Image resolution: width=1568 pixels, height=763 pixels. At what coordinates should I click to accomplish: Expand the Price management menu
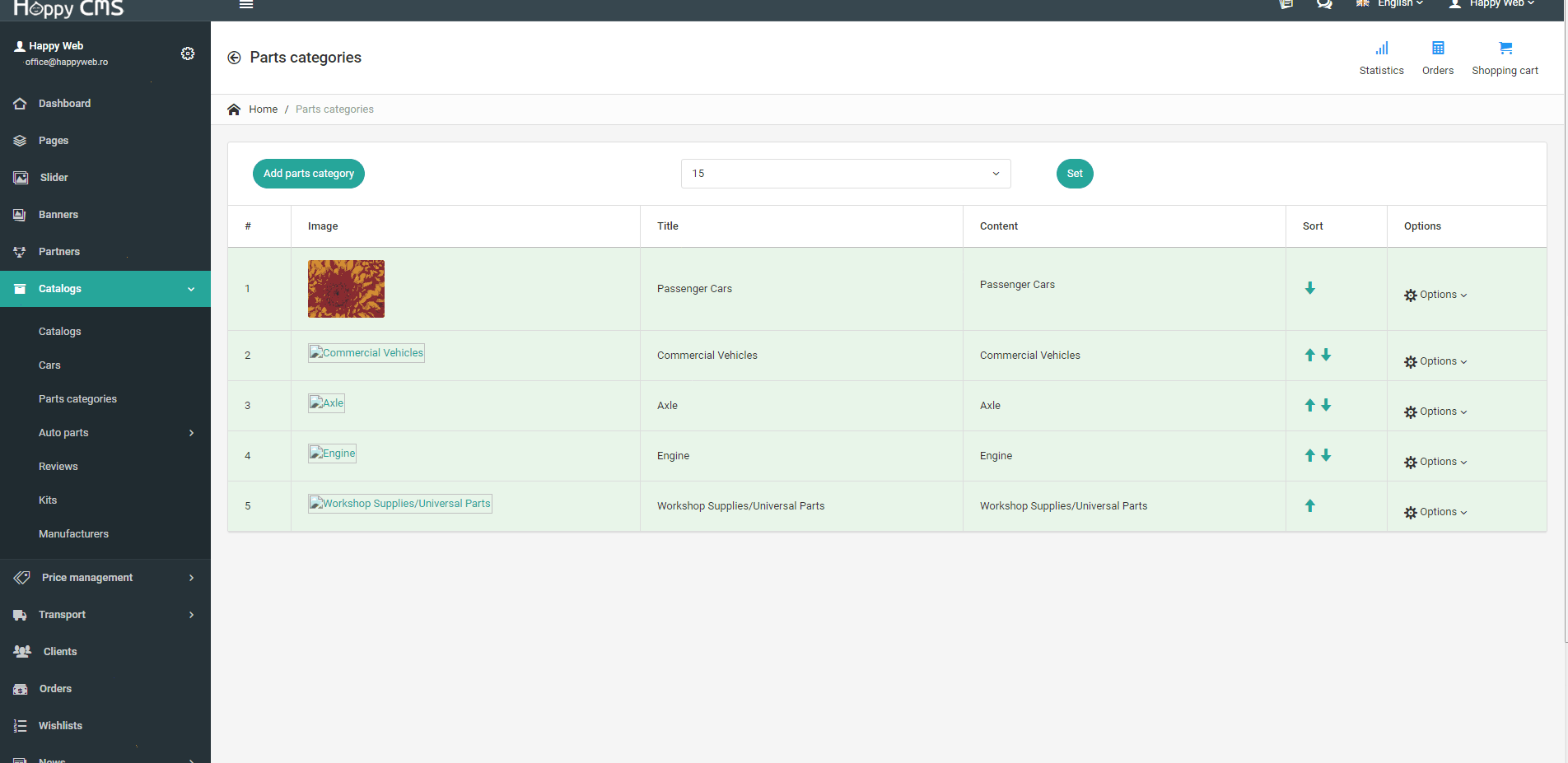pos(105,578)
